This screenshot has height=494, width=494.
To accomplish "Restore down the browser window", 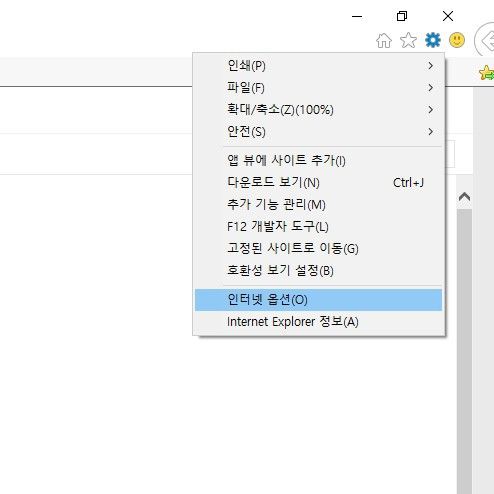I will click(x=402, y=16).
